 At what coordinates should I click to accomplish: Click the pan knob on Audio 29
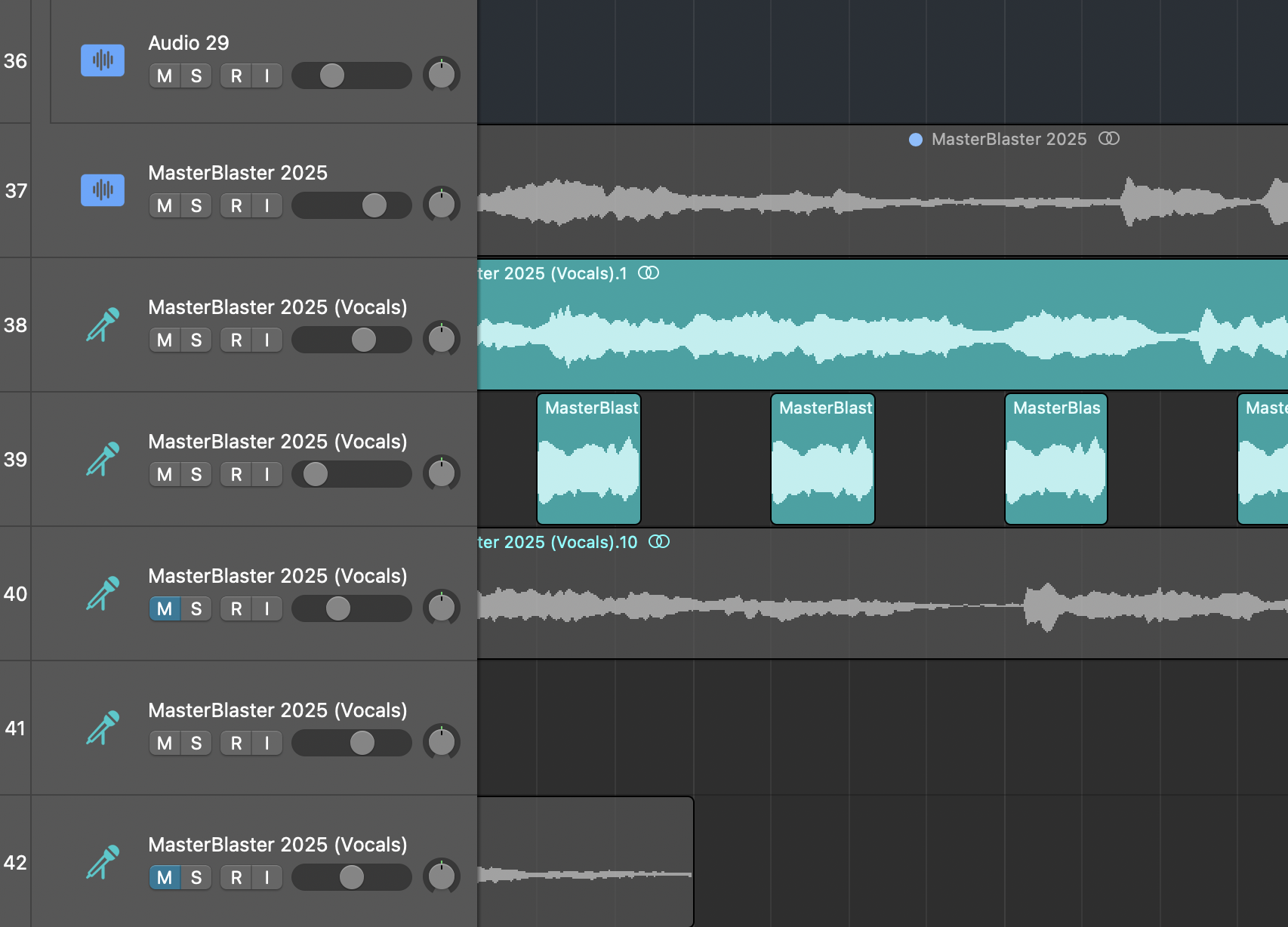442,75
